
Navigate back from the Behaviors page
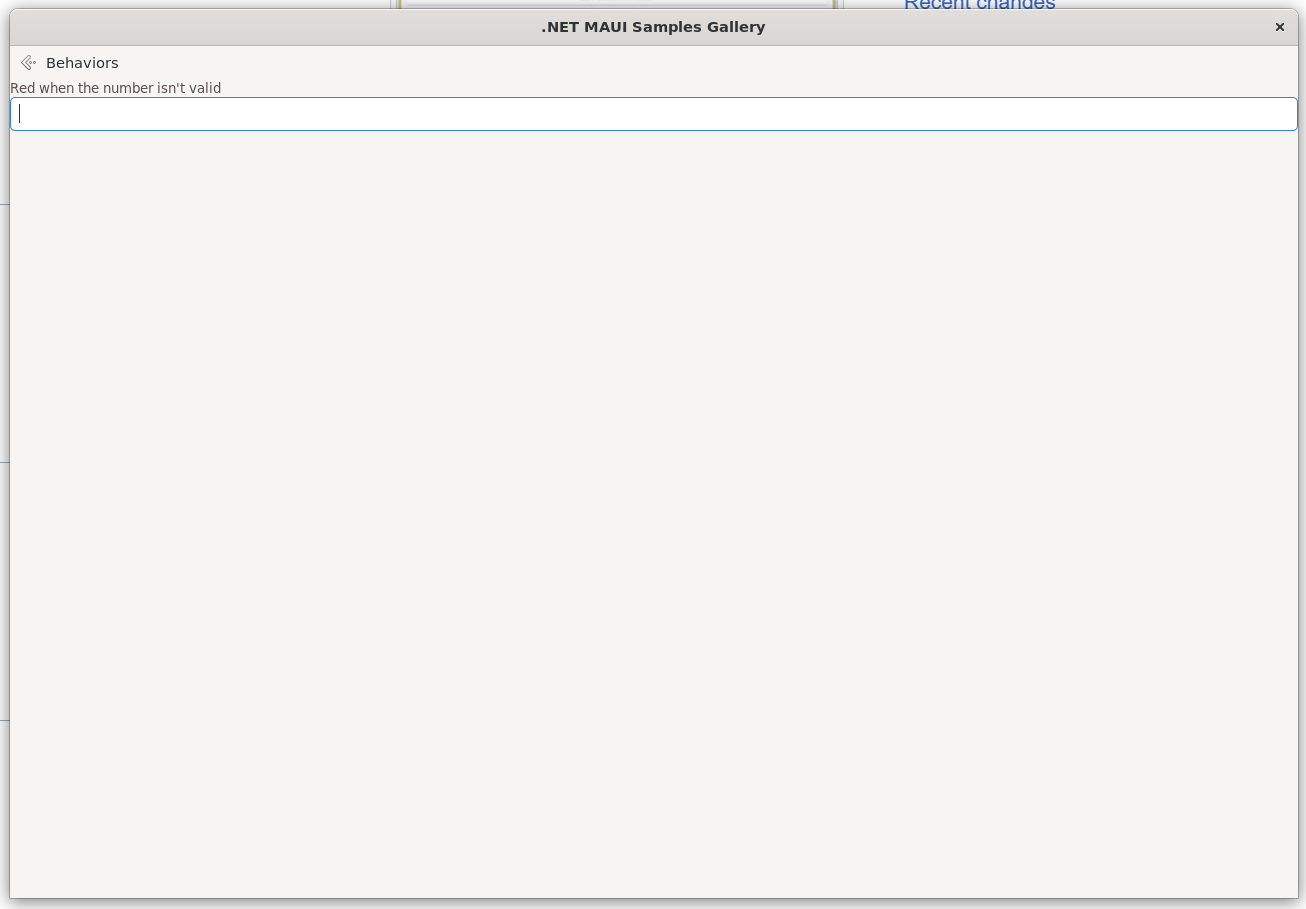(28, 63)
